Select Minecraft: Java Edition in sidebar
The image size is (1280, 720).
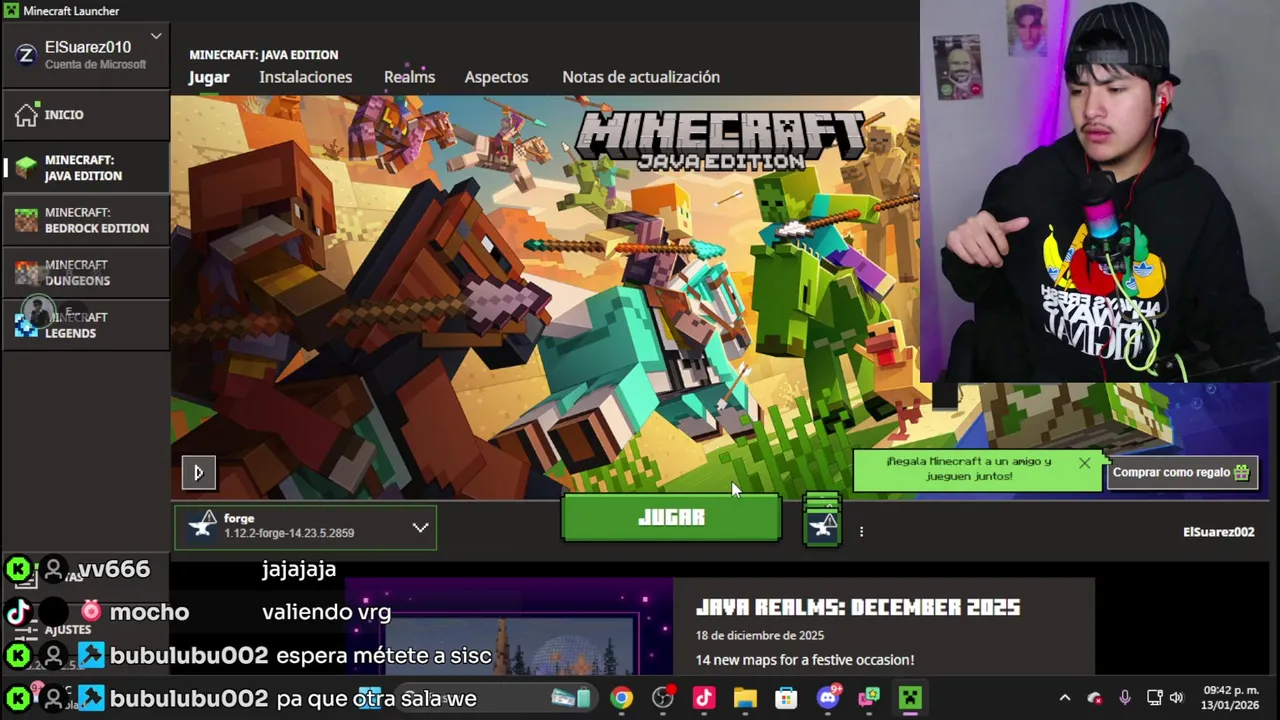[x=85, y=167]
